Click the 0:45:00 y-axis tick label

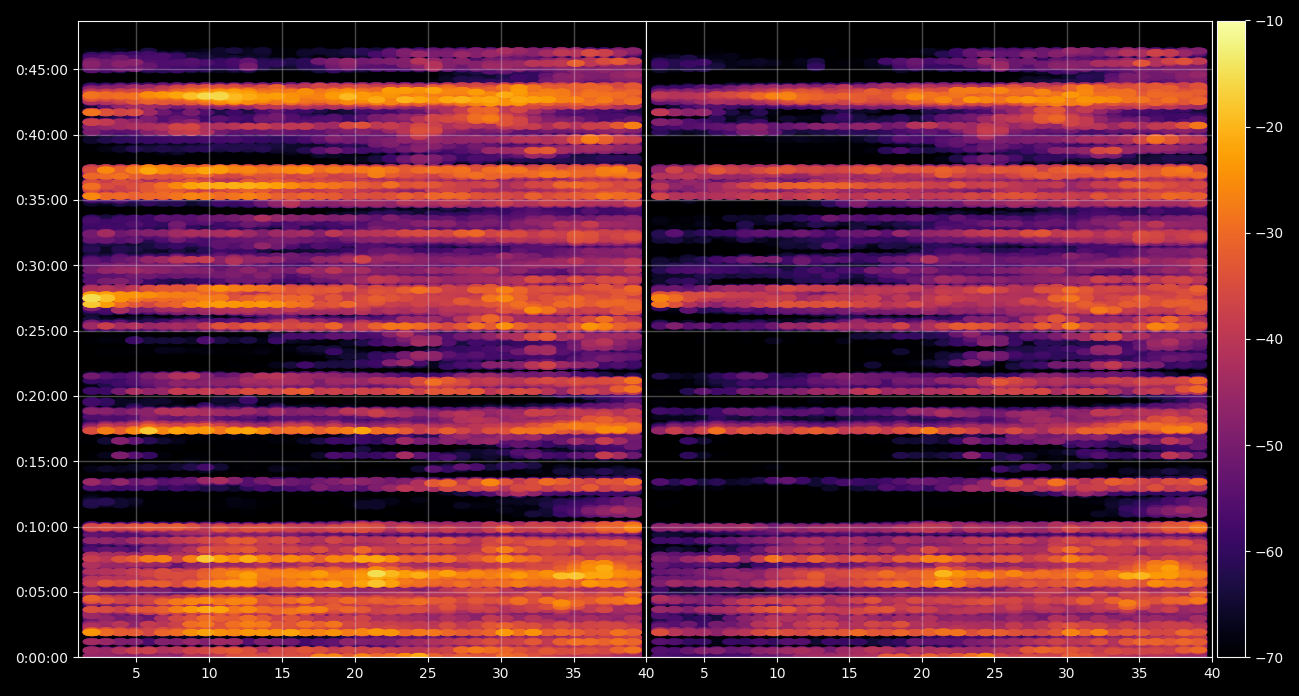coord(42,70)
